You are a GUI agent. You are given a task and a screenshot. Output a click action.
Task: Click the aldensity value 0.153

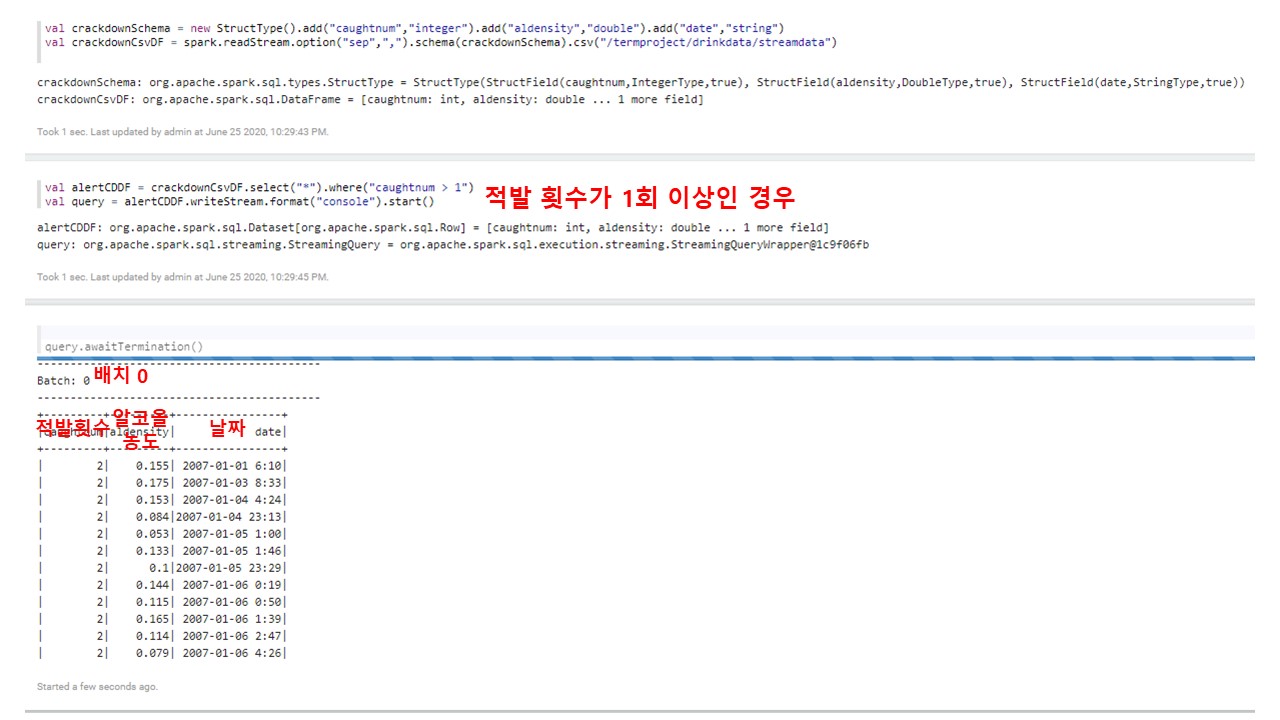point(153,500)
